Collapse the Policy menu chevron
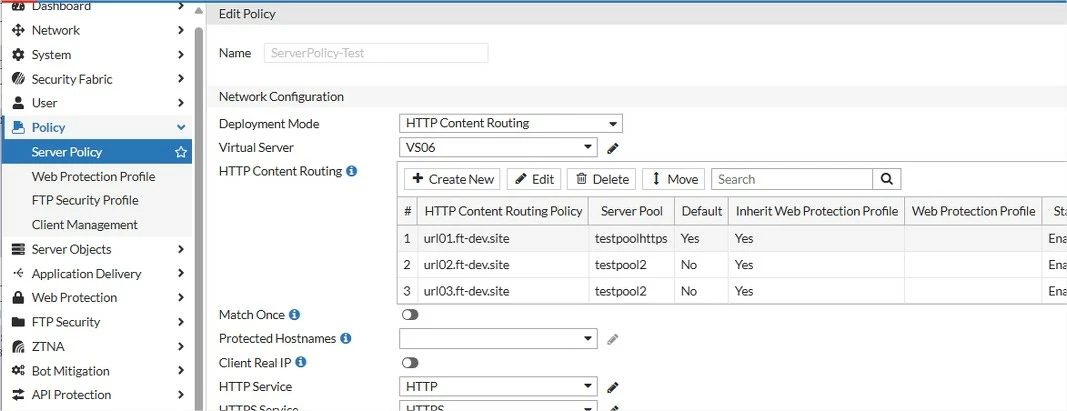This screenshot has height=411, width=1067. tap(180, 128)
